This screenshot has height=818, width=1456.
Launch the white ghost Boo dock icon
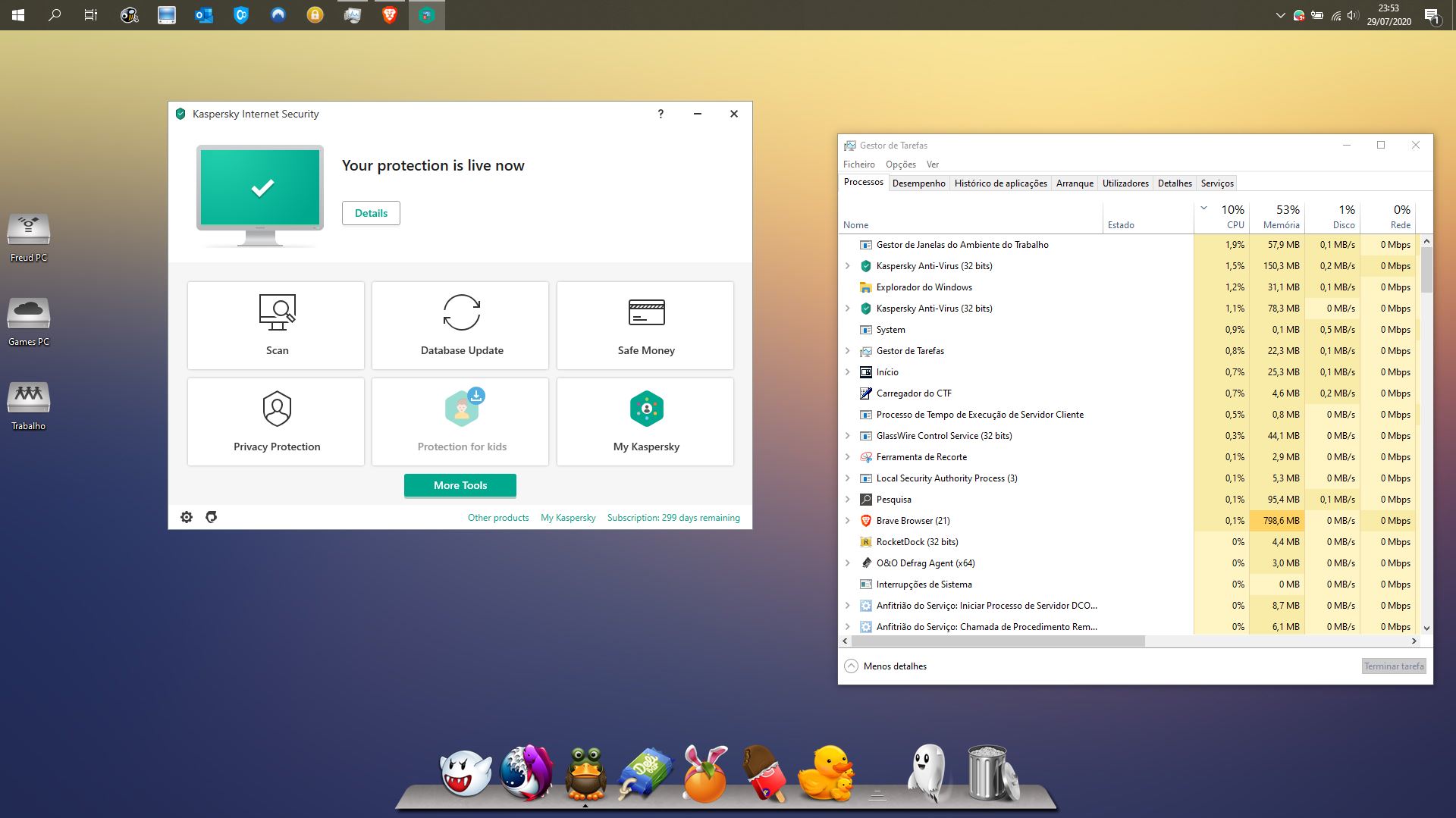465,773
